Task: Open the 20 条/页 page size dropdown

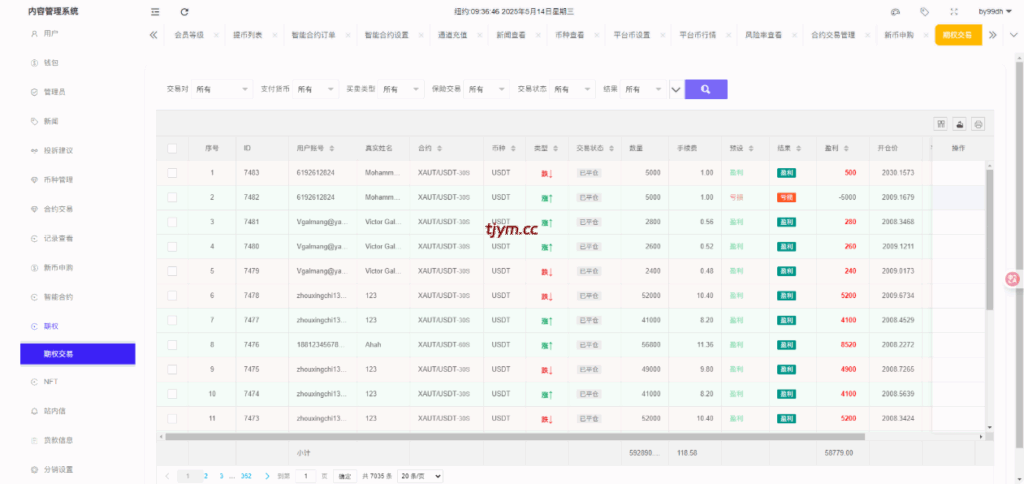Action: [418, 476]
